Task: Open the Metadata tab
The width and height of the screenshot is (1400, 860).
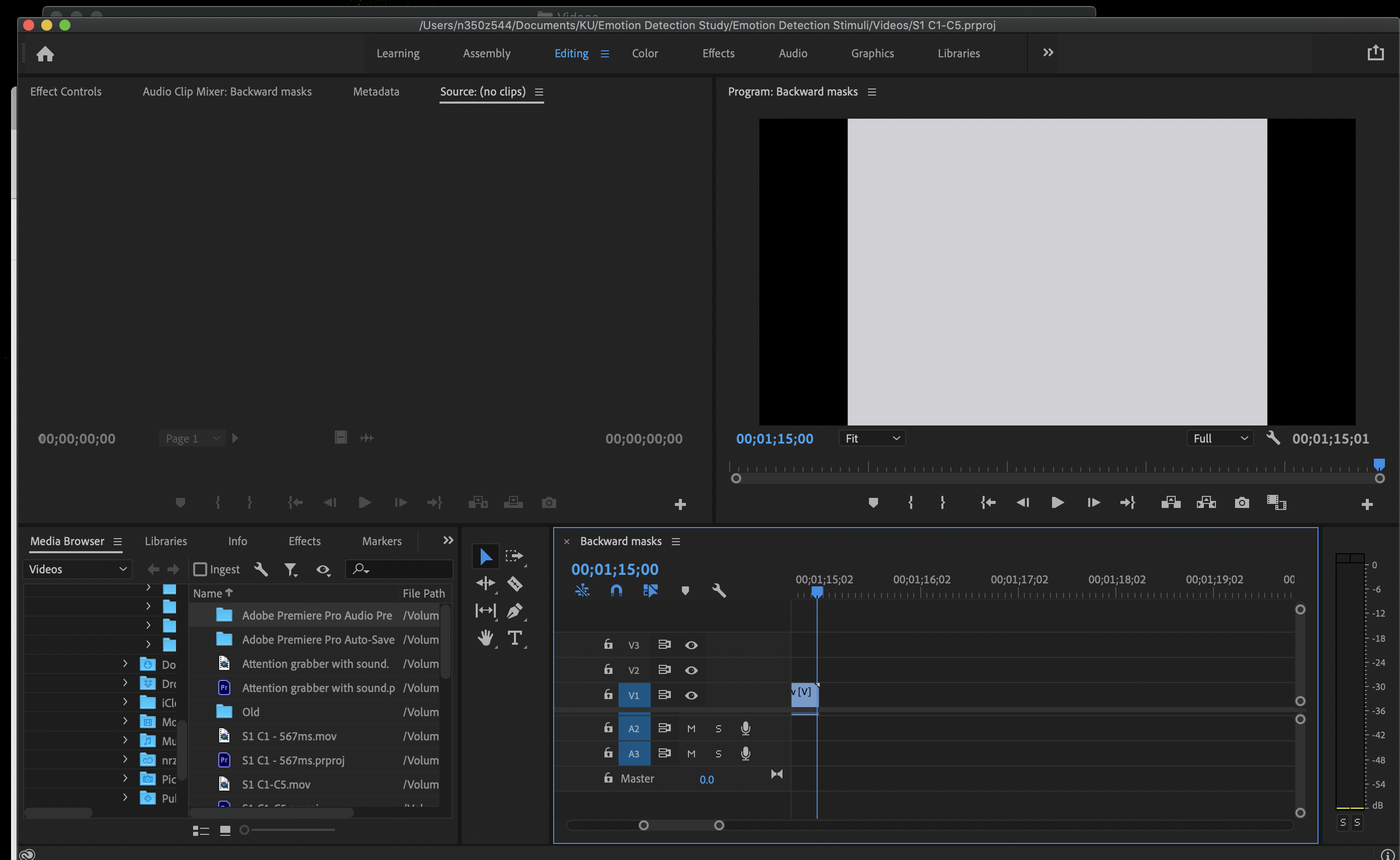Action: tap(376, 92)
